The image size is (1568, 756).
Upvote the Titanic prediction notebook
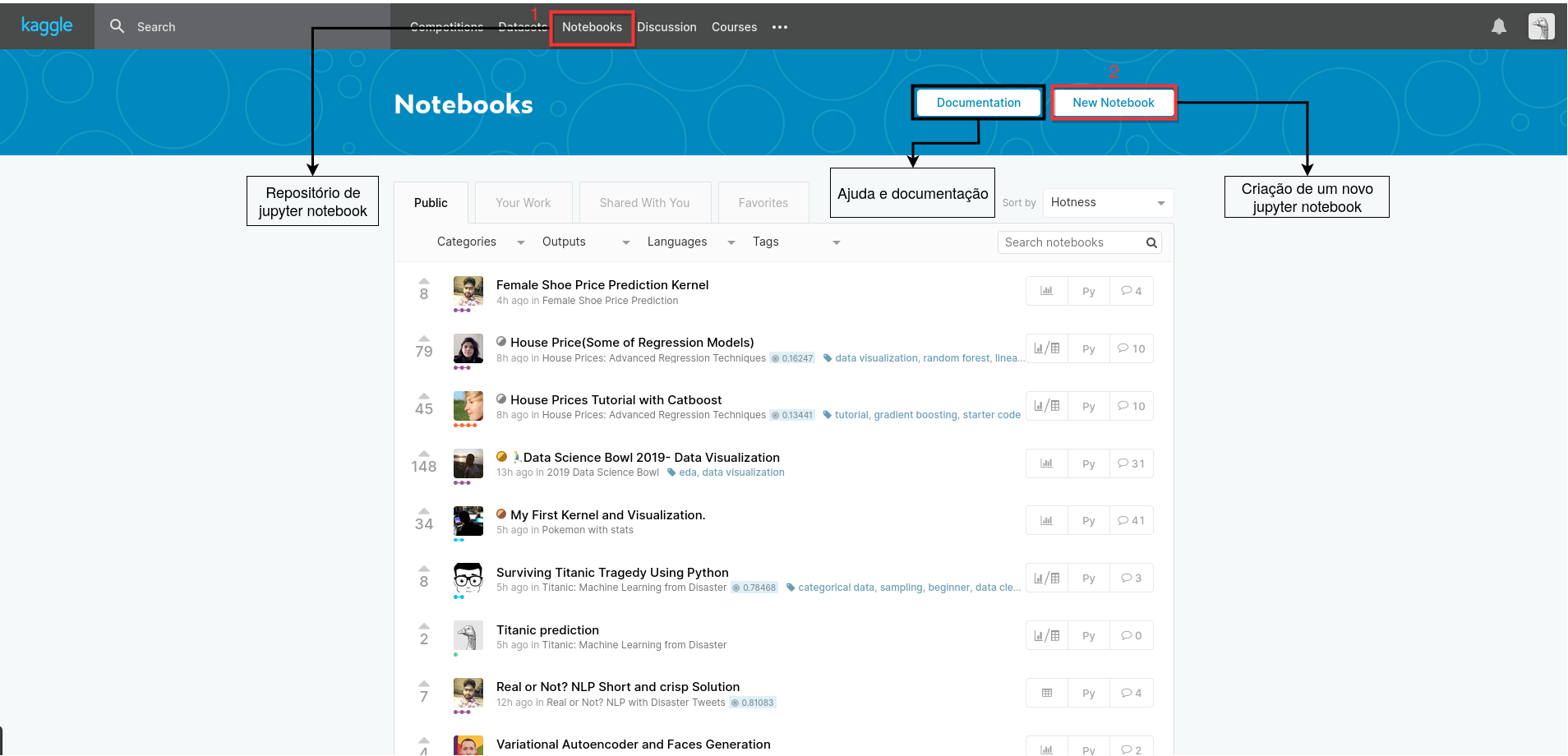tap(424, 626)
